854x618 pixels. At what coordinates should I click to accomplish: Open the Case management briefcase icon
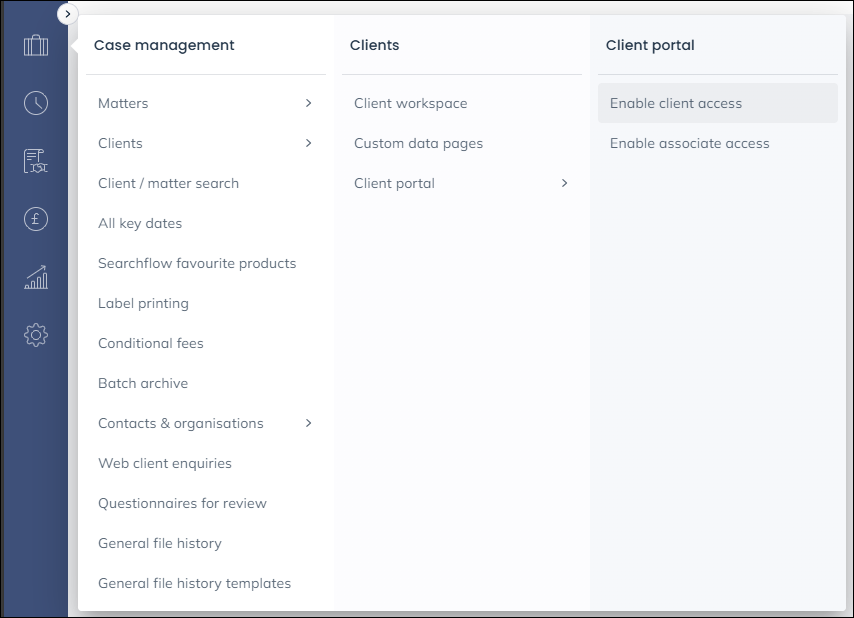[x=36, y=46]
